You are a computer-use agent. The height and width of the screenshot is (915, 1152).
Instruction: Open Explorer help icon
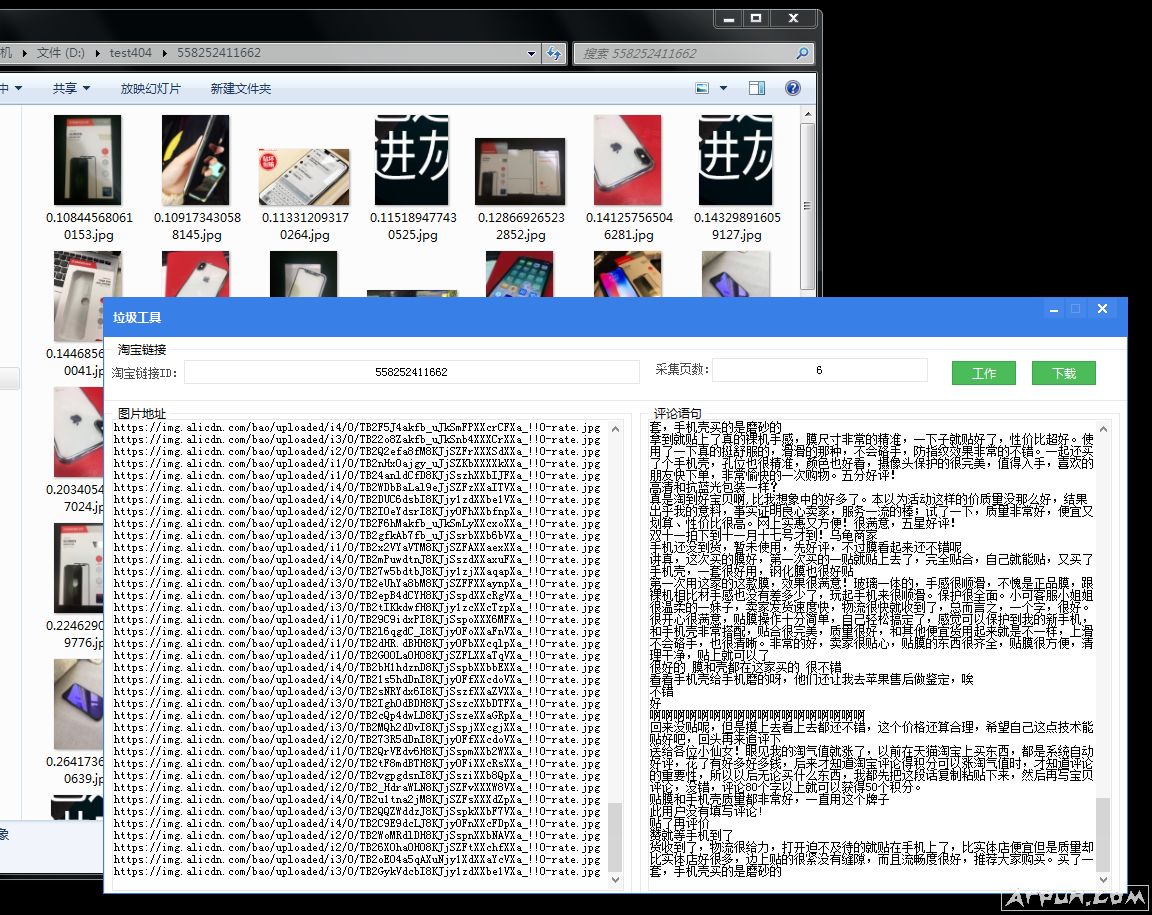[x=793, y=88]
